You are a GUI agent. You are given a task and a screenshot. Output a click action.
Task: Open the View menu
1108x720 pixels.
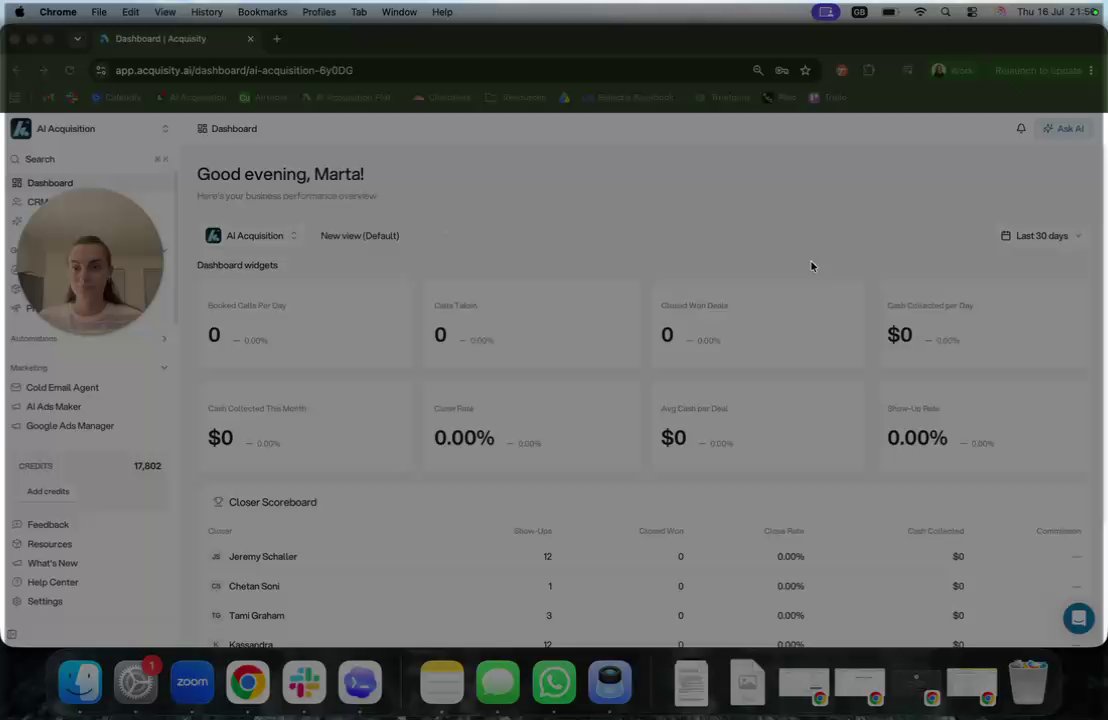pos(165,12)
